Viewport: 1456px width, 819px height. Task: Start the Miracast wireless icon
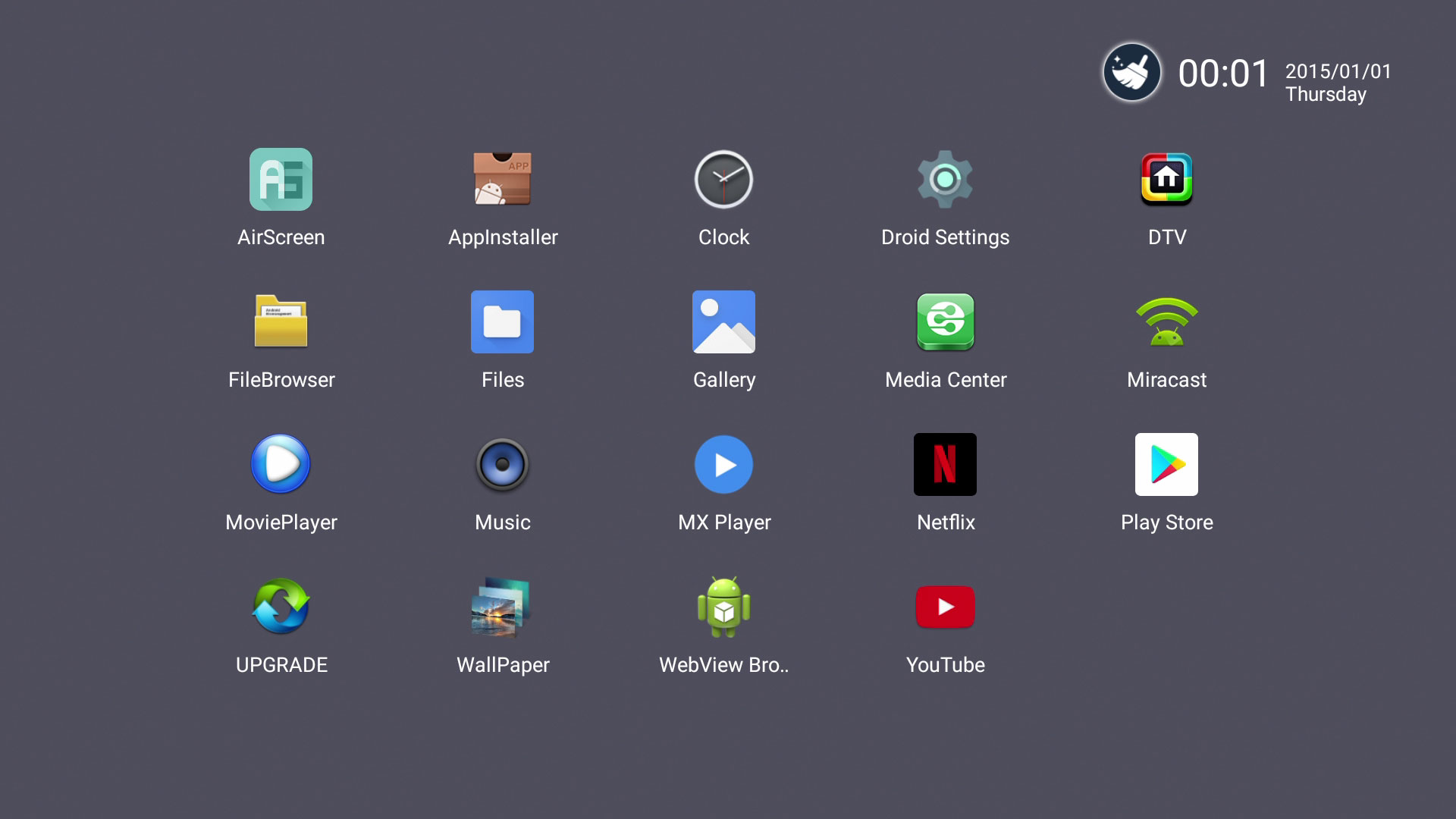pos(1166,322)
